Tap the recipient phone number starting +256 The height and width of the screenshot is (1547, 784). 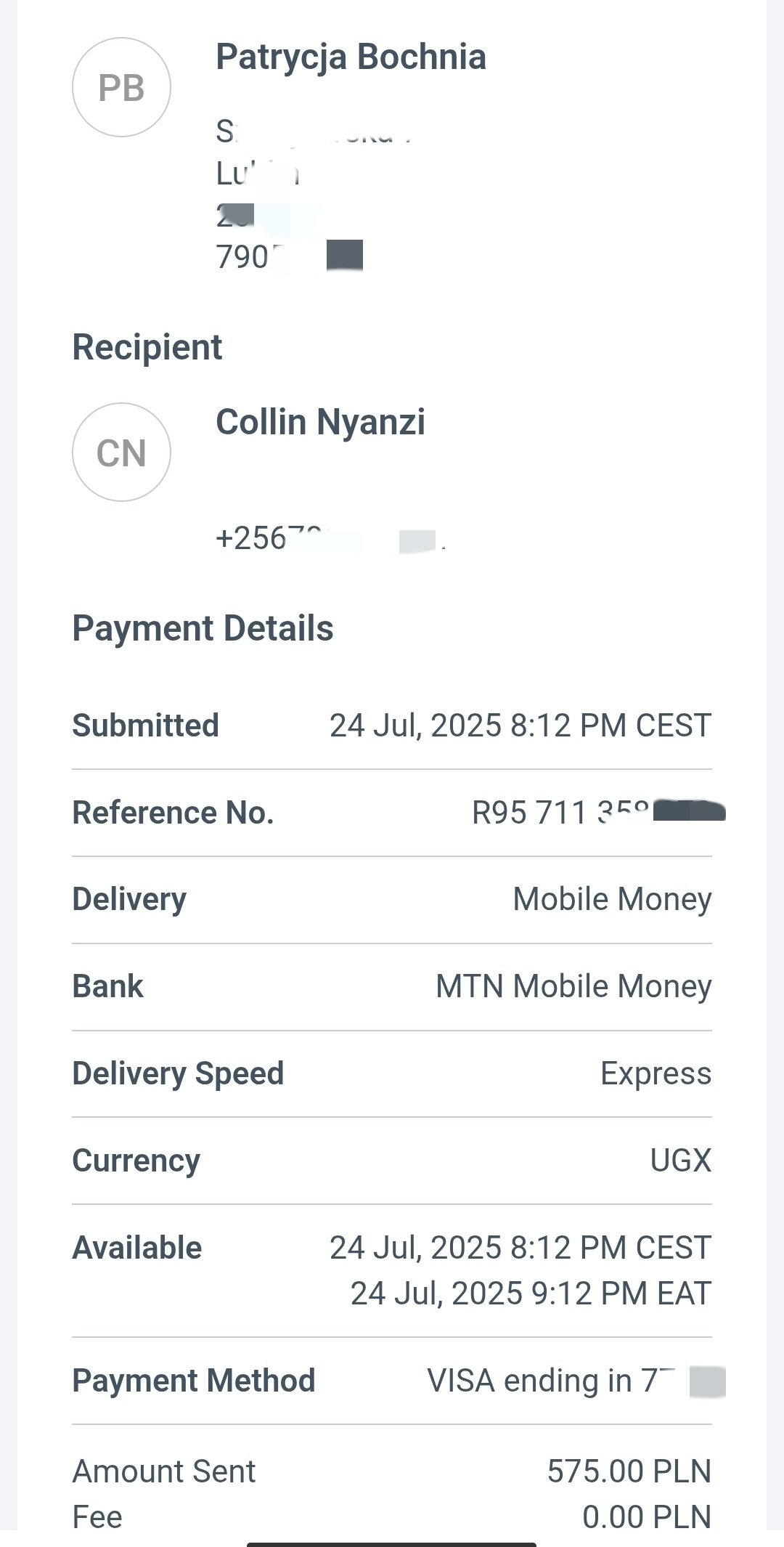[330, 539]
